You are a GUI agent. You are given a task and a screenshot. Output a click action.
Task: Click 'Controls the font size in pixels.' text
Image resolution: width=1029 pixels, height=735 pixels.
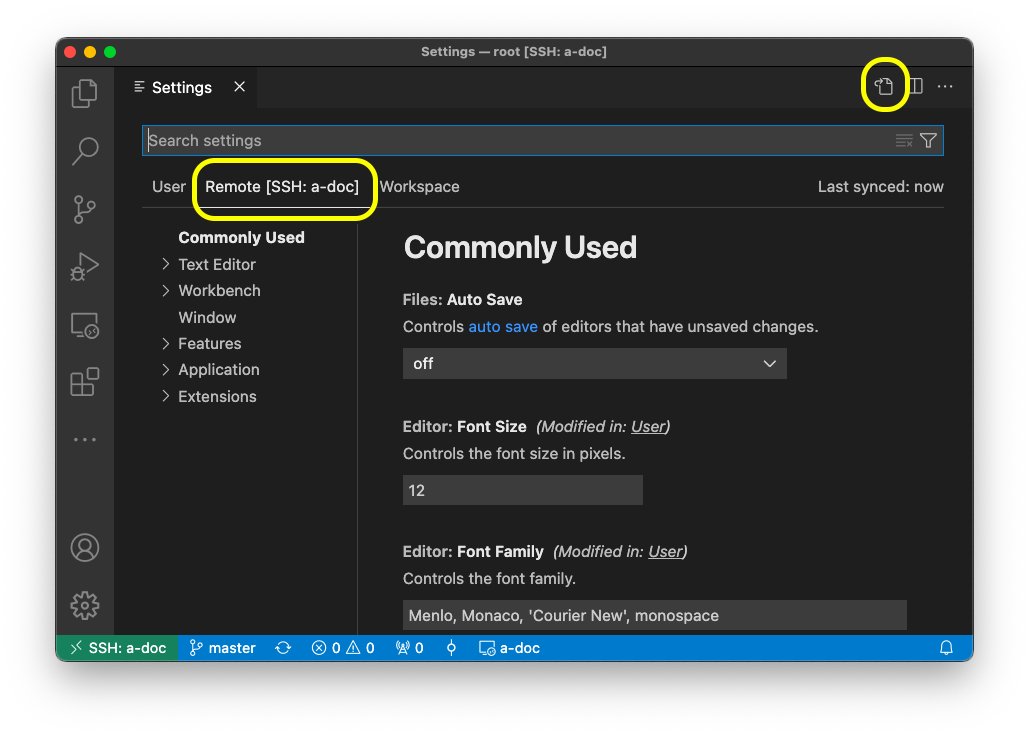tap(514, 453)
